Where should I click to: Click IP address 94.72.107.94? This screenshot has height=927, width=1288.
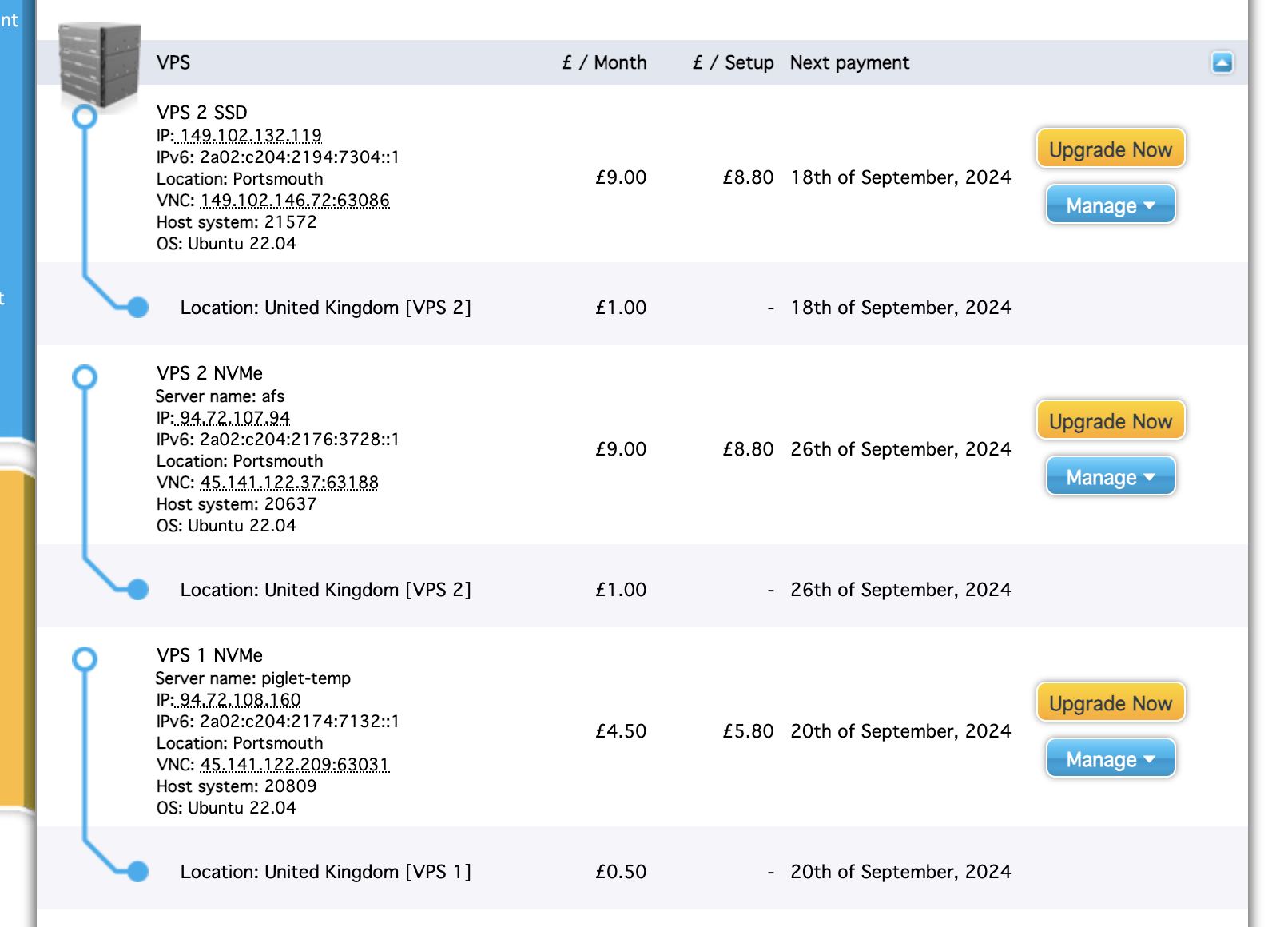point(235,418)
